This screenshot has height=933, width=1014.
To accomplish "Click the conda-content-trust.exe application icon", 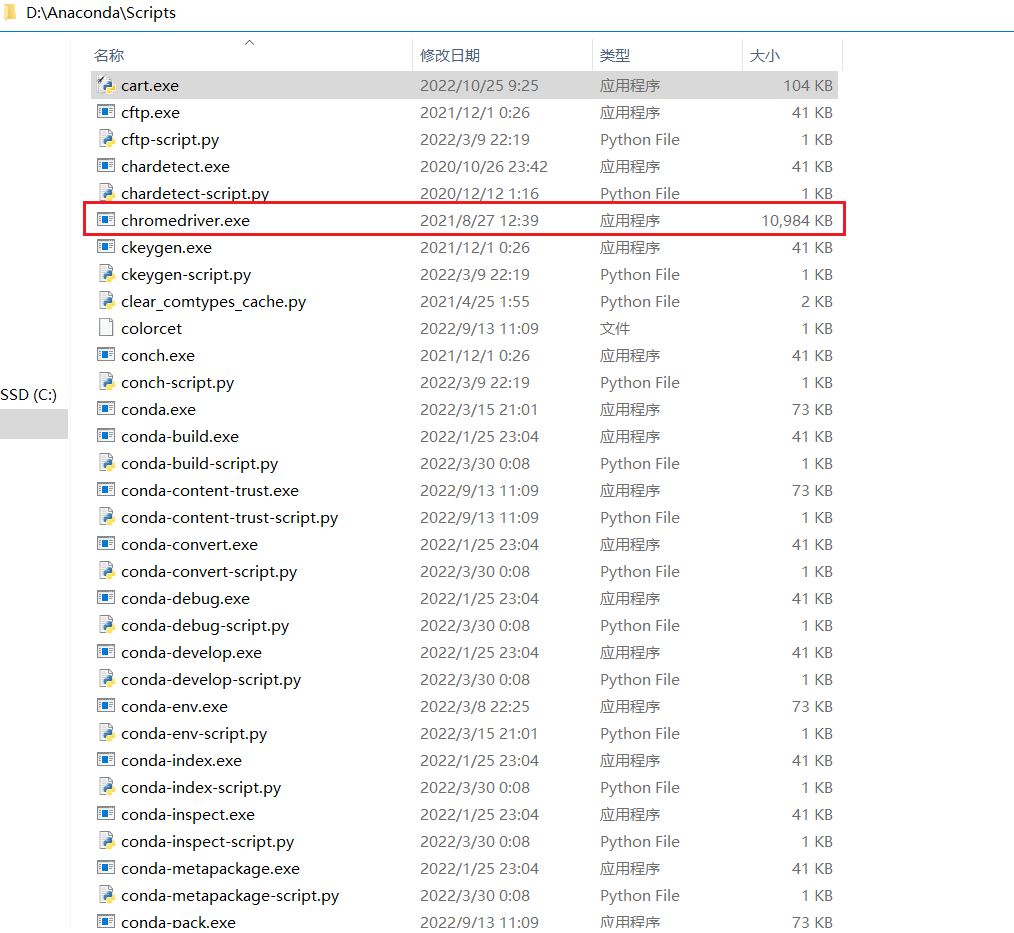I will 105,490.
